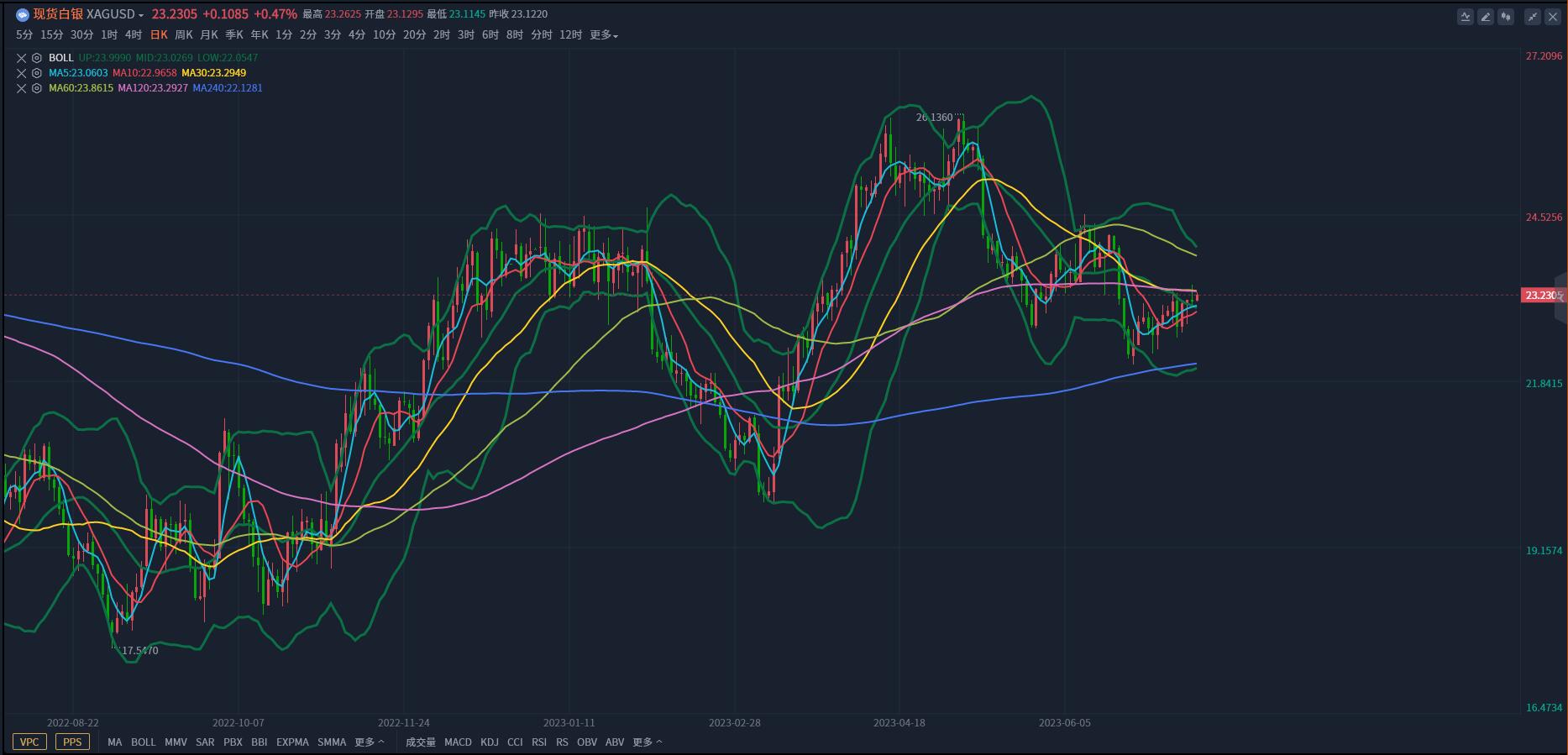Enable the SMMA overlay indicator
The width and height of the screenshot is (1568, 755).
click(332, 742)
